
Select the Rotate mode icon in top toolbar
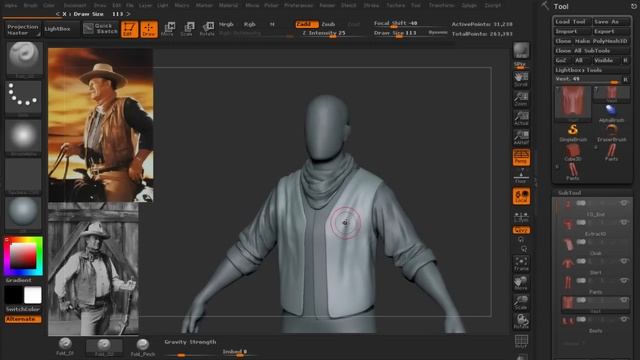(x=207, y=29)
